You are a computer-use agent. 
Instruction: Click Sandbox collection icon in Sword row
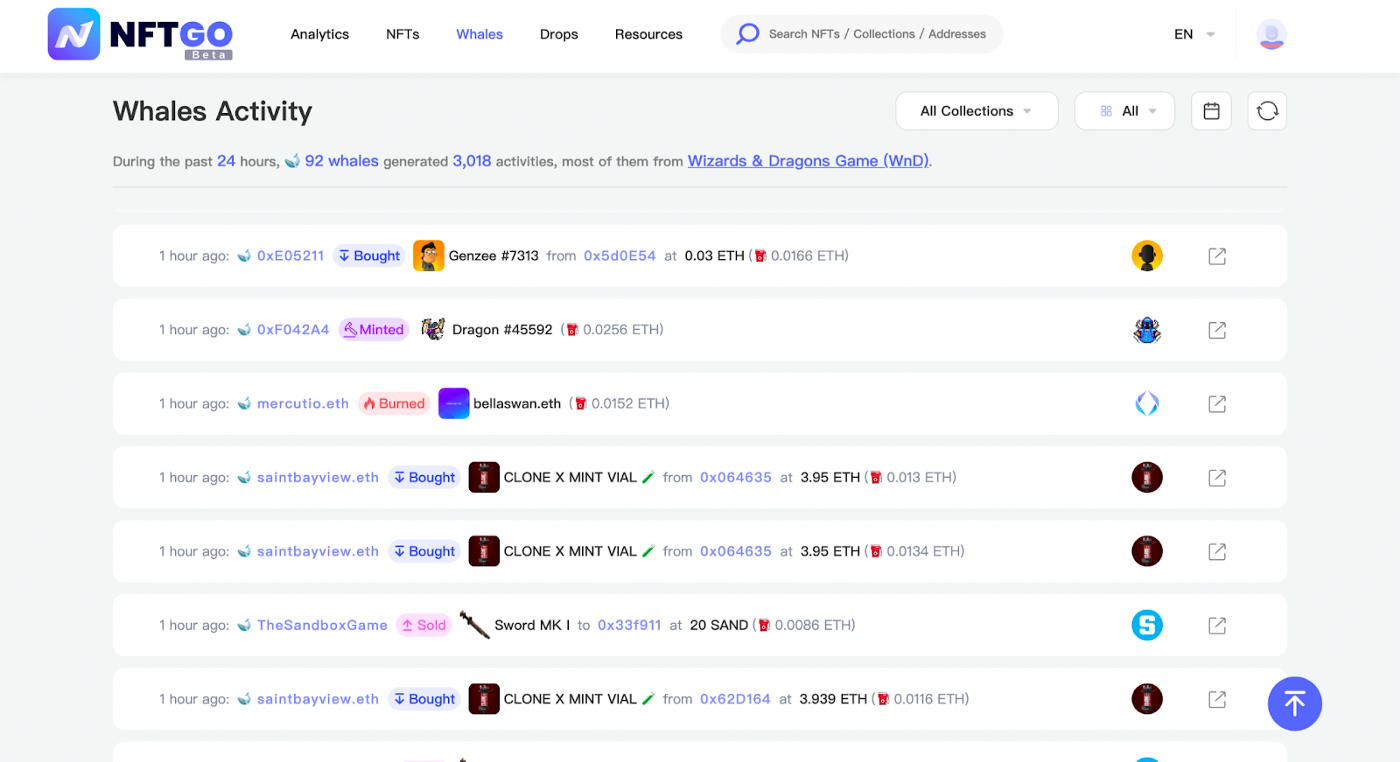coord(1147,625)
